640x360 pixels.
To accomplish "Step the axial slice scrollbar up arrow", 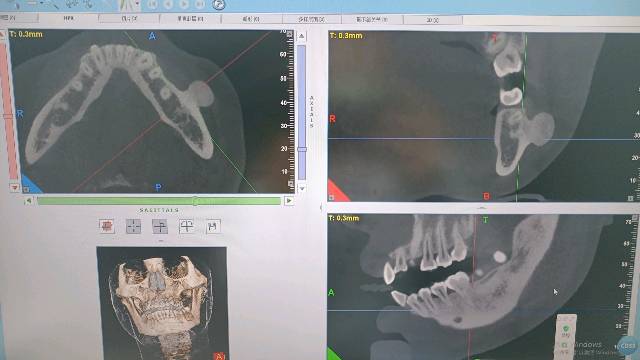I will click(x=302, y=36).
